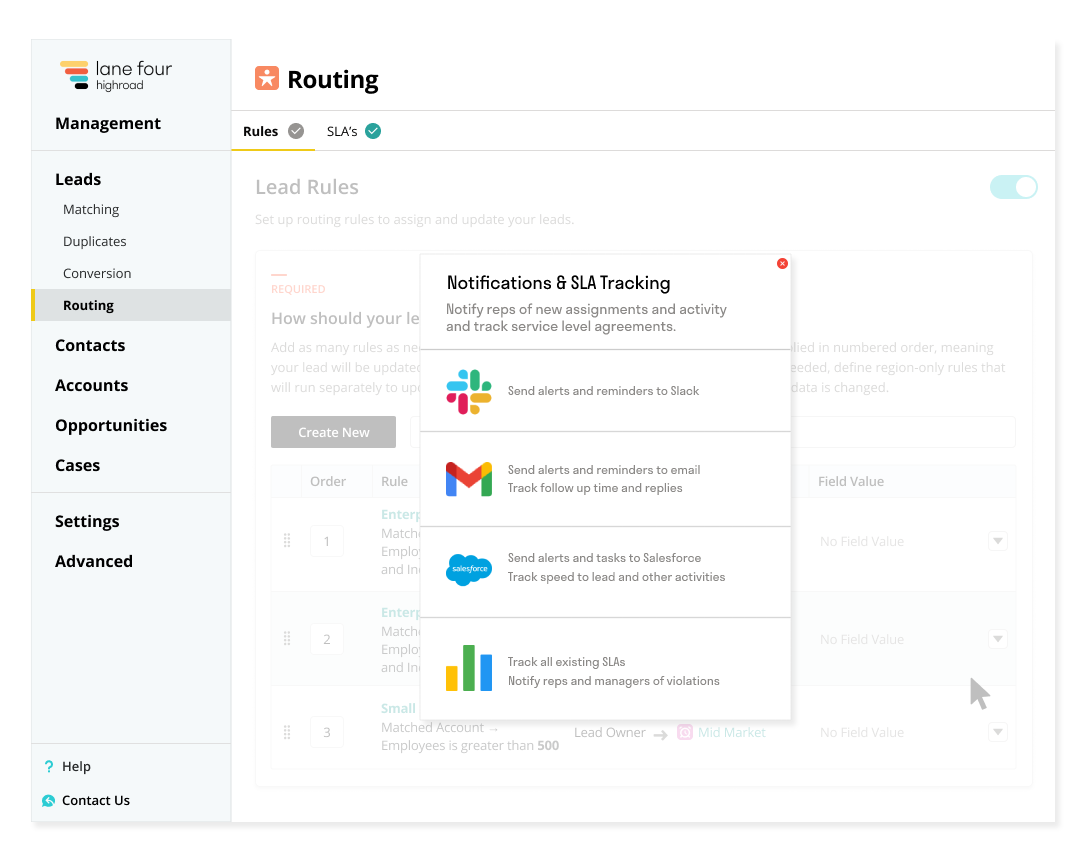The image size is (1089, 867).
Task: Click the Help question mark icon
Action: [49, 767]
